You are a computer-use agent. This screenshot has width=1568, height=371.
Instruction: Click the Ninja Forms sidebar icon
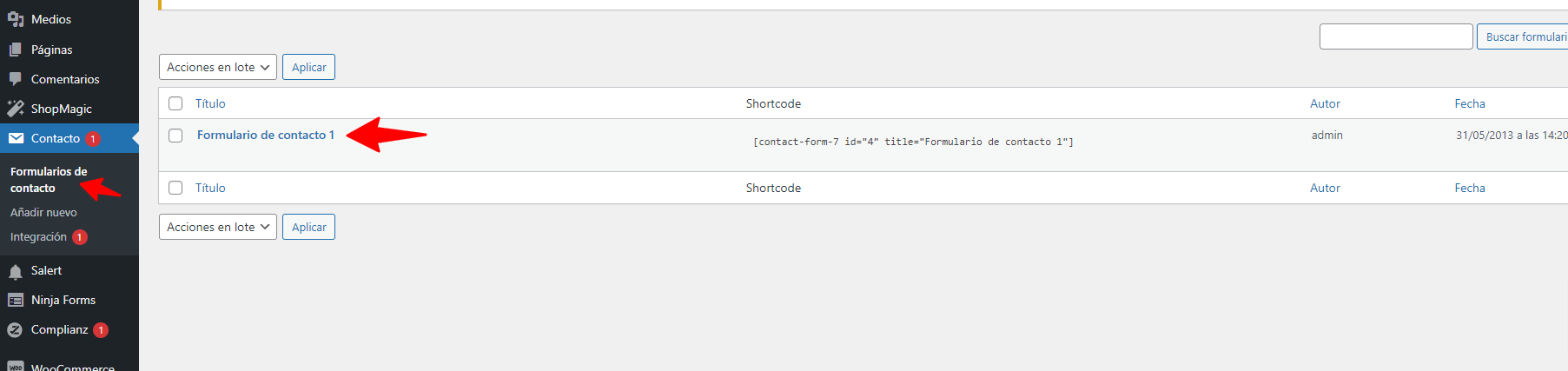click(x=16, y=300)
